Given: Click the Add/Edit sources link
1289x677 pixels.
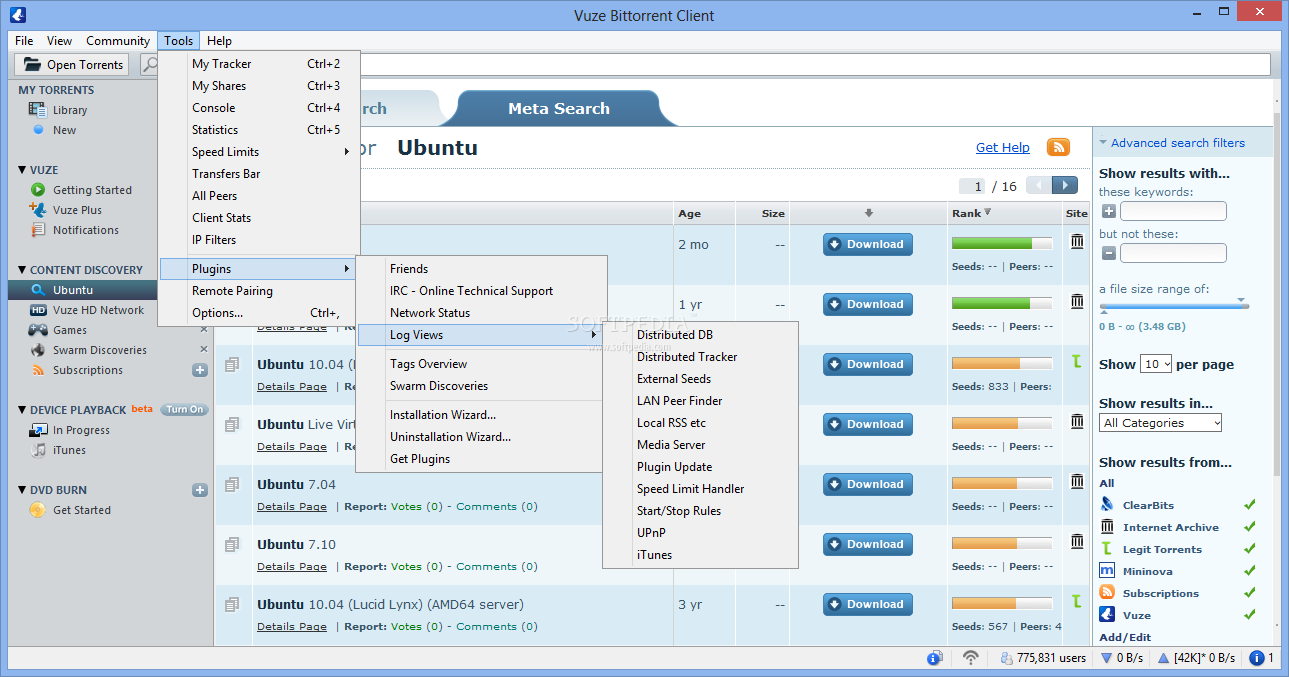Looking at the screenshot, I should (1125, 637).
